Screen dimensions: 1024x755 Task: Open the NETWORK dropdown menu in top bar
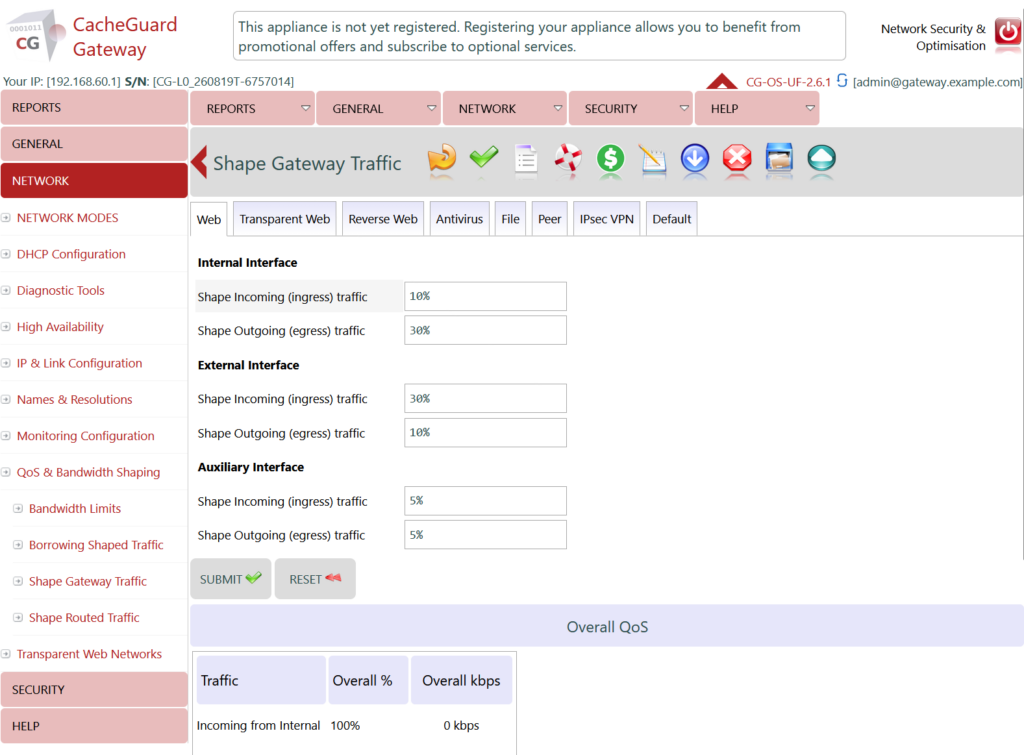click(x=504, y=108)
